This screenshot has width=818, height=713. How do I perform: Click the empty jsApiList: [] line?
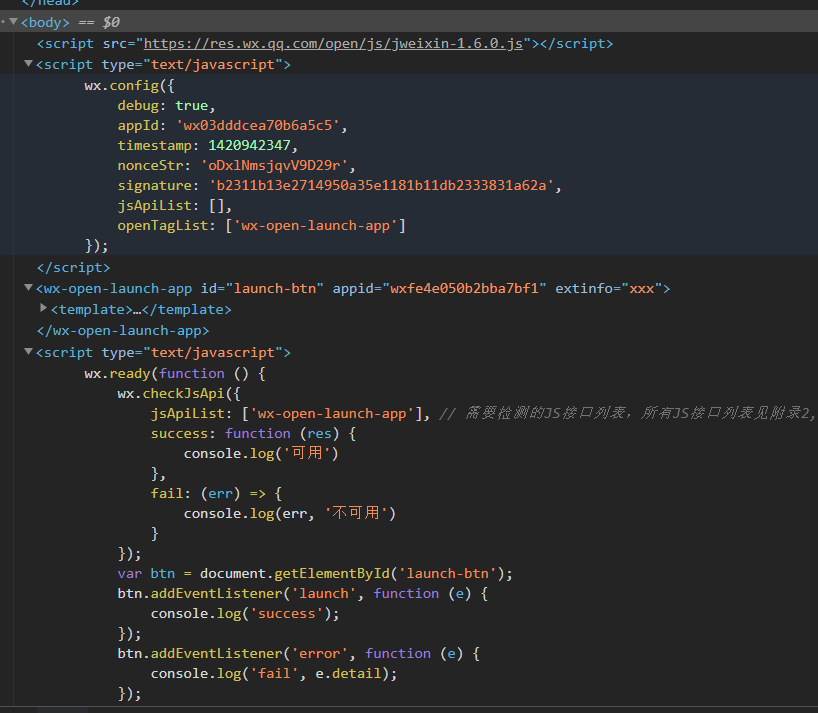coord(175,206)
